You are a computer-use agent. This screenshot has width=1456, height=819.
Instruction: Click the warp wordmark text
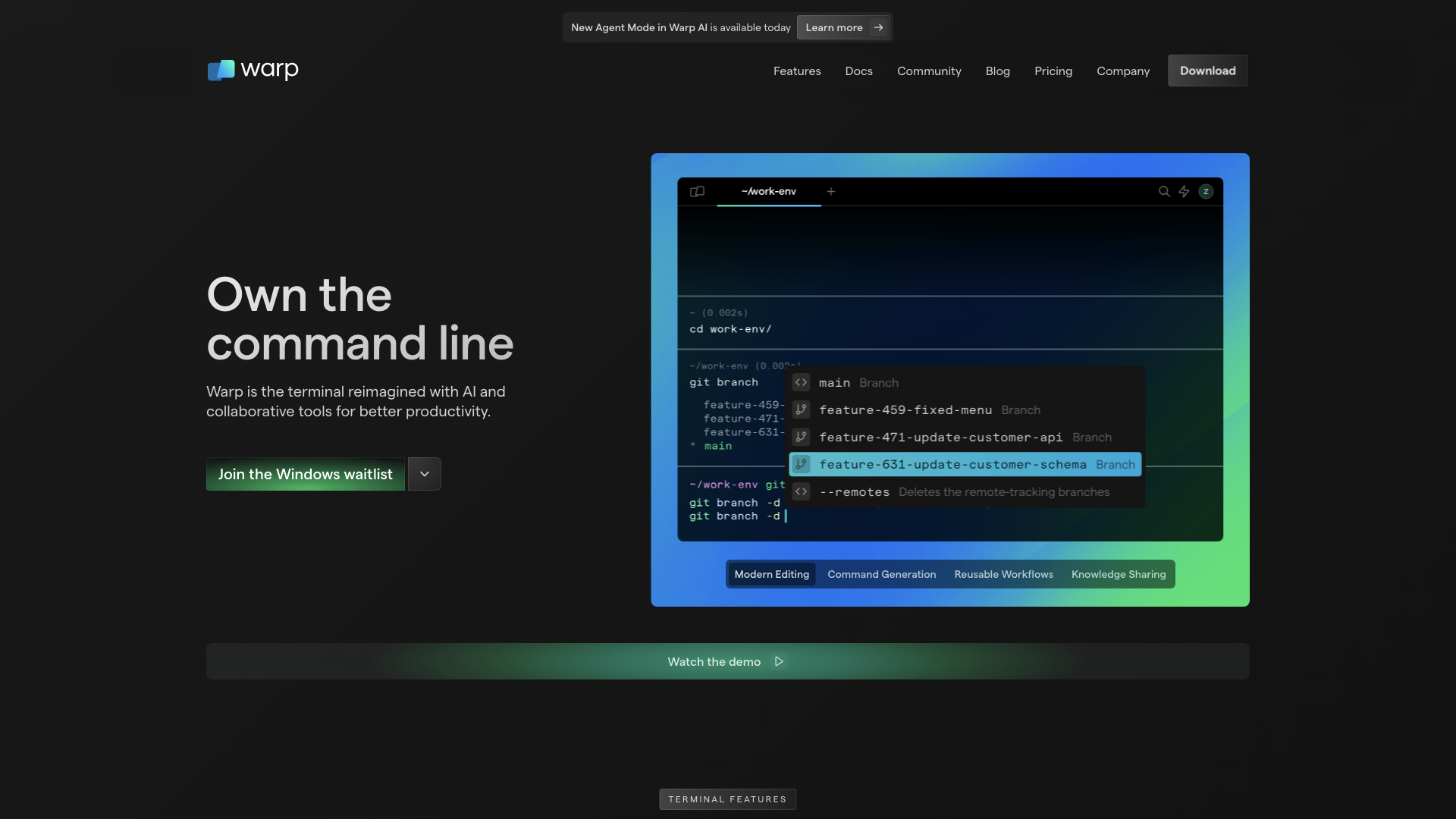point(270,70)
